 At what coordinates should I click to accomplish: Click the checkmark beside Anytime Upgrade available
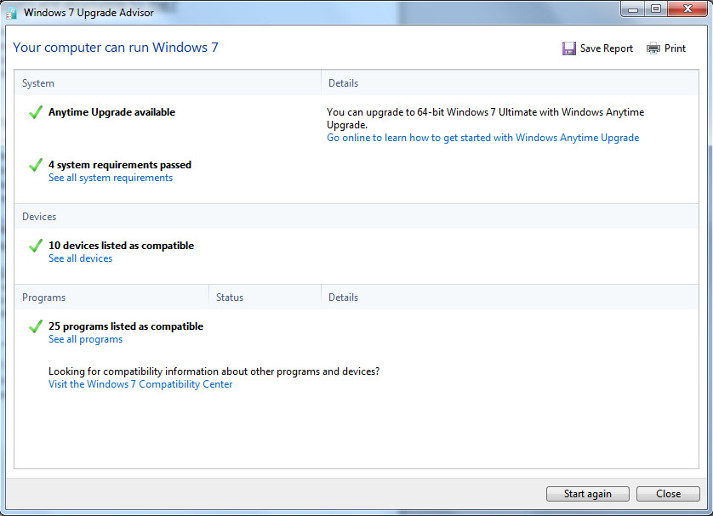click(x=35, y=112)
